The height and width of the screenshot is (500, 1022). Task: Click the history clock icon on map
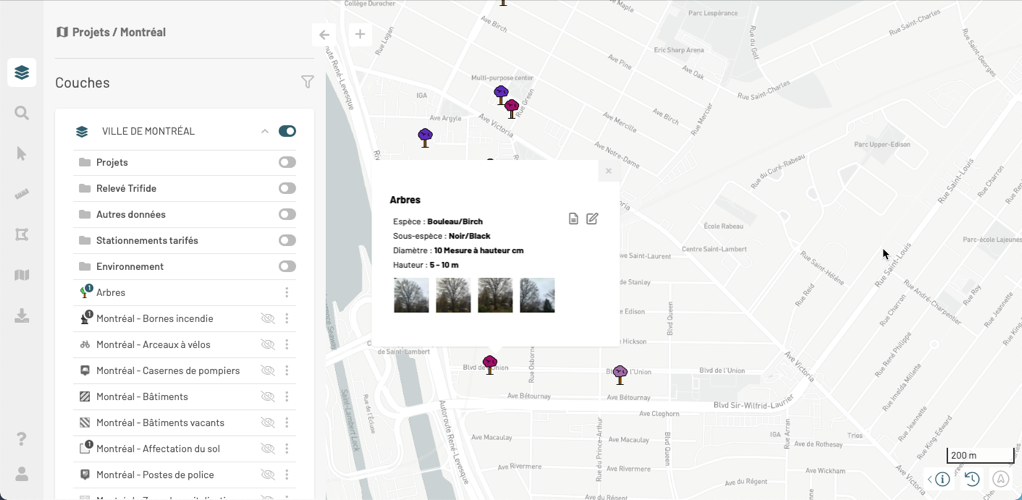[971, 479]
